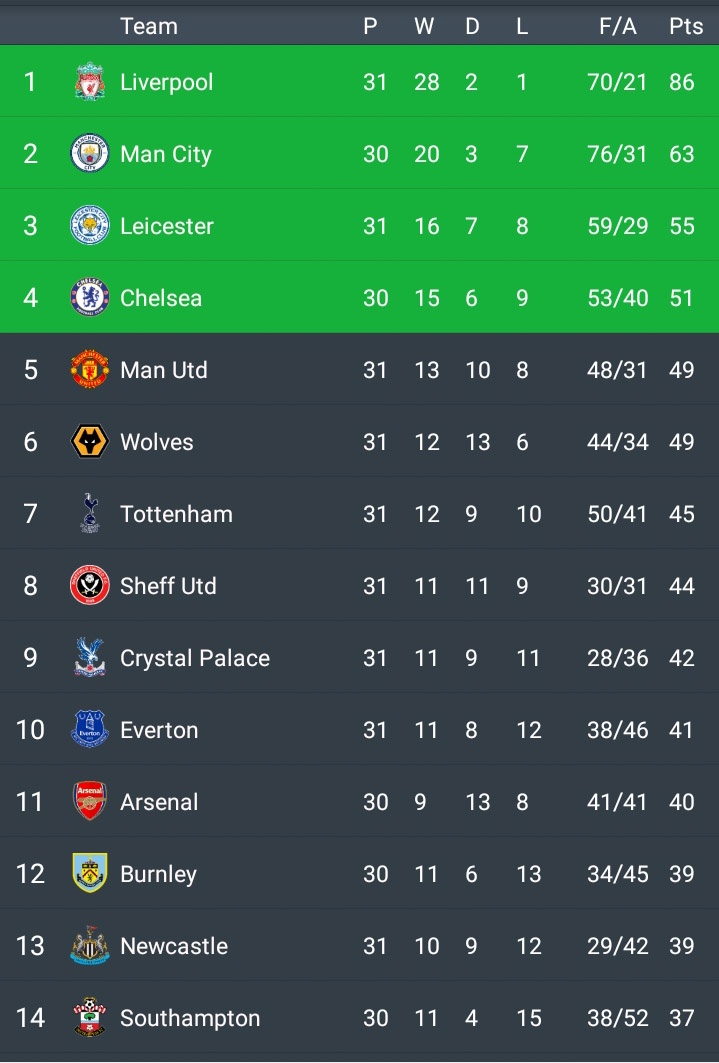This screenshot has height=1063, width=719.
Task: Open the Burnley team name link
Action: click(x=158, y=874)
